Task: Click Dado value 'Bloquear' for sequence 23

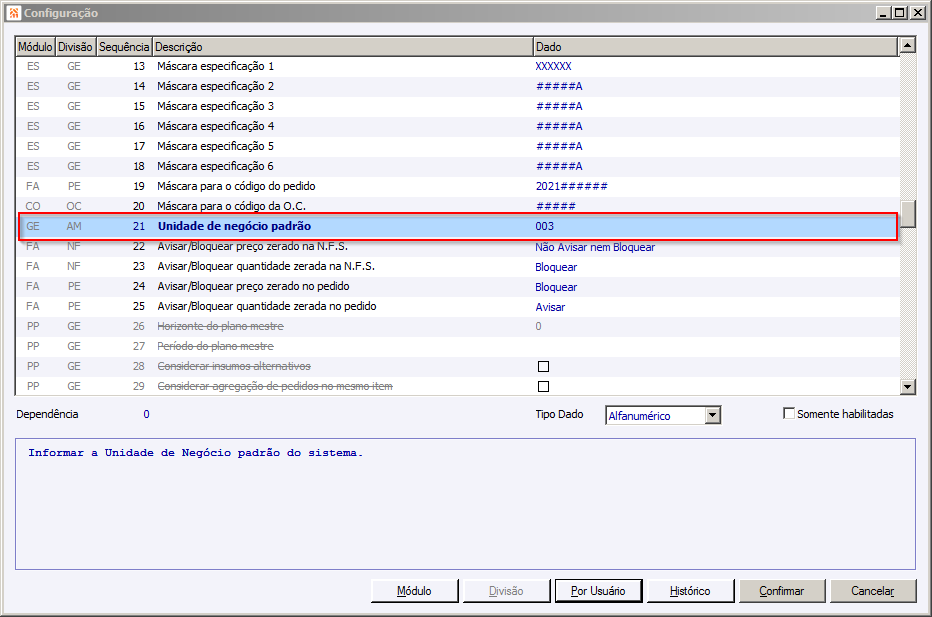Action: (556, 267)
